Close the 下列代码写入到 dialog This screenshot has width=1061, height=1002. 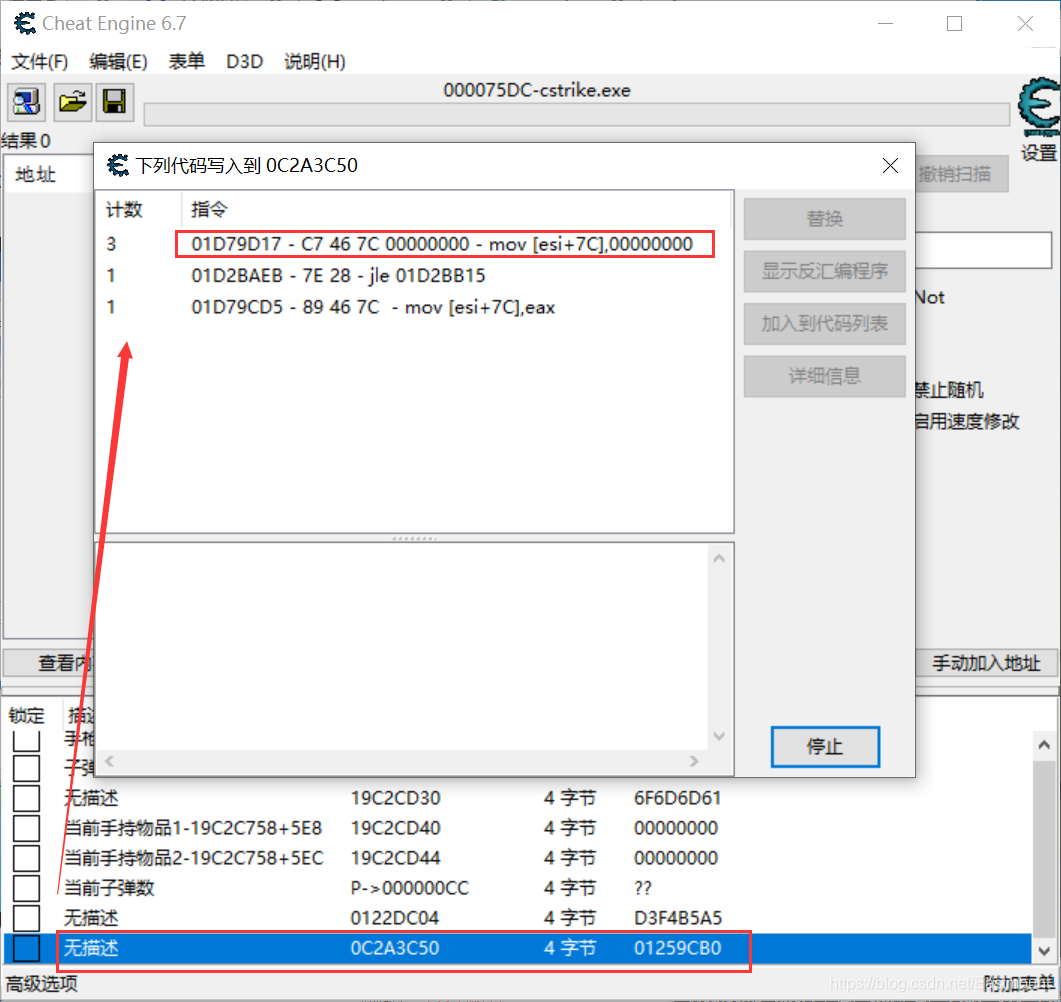click(890, 166)
